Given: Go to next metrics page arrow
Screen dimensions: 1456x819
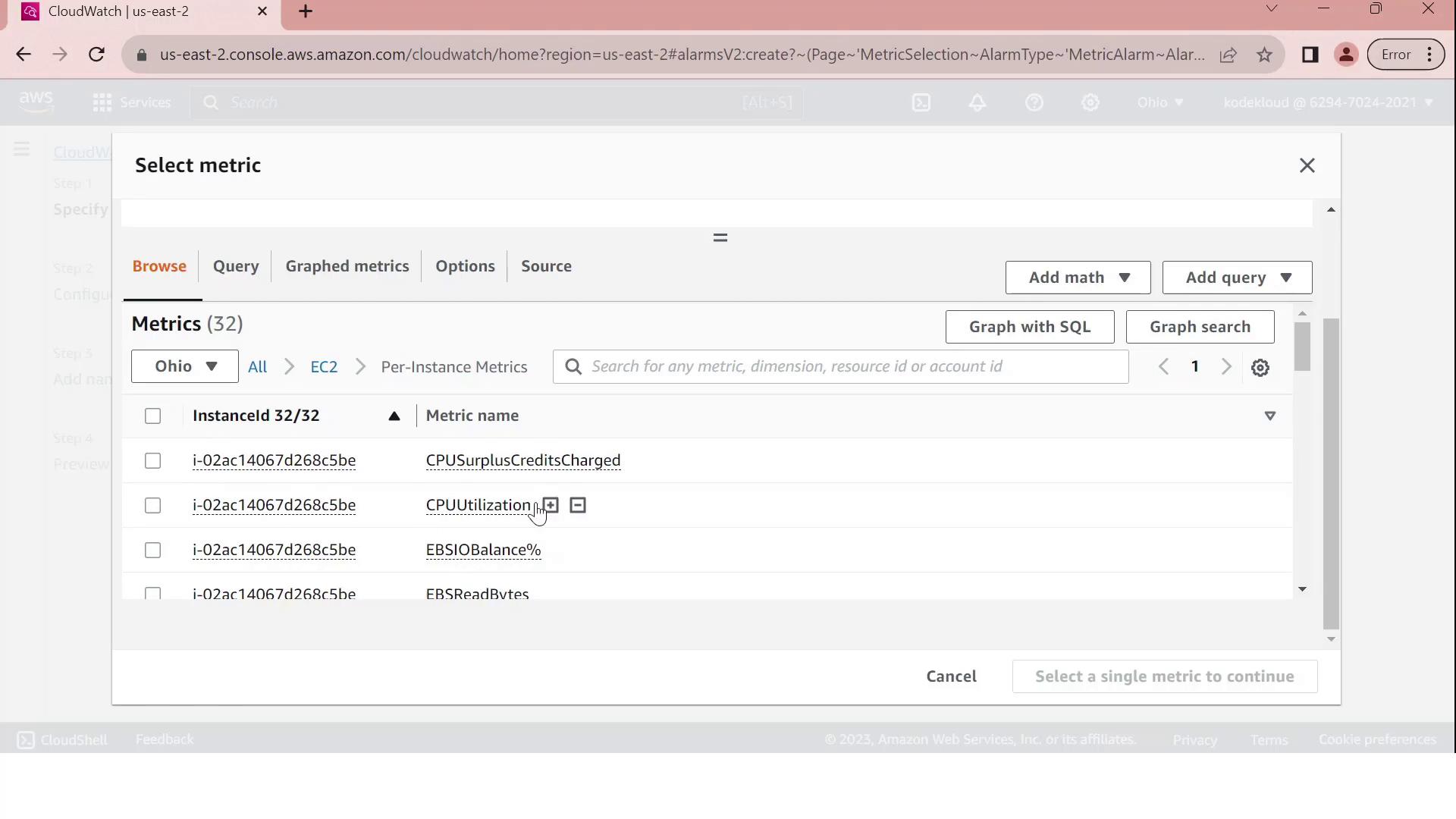Looking at the screenshot, I should point(1226,367).
